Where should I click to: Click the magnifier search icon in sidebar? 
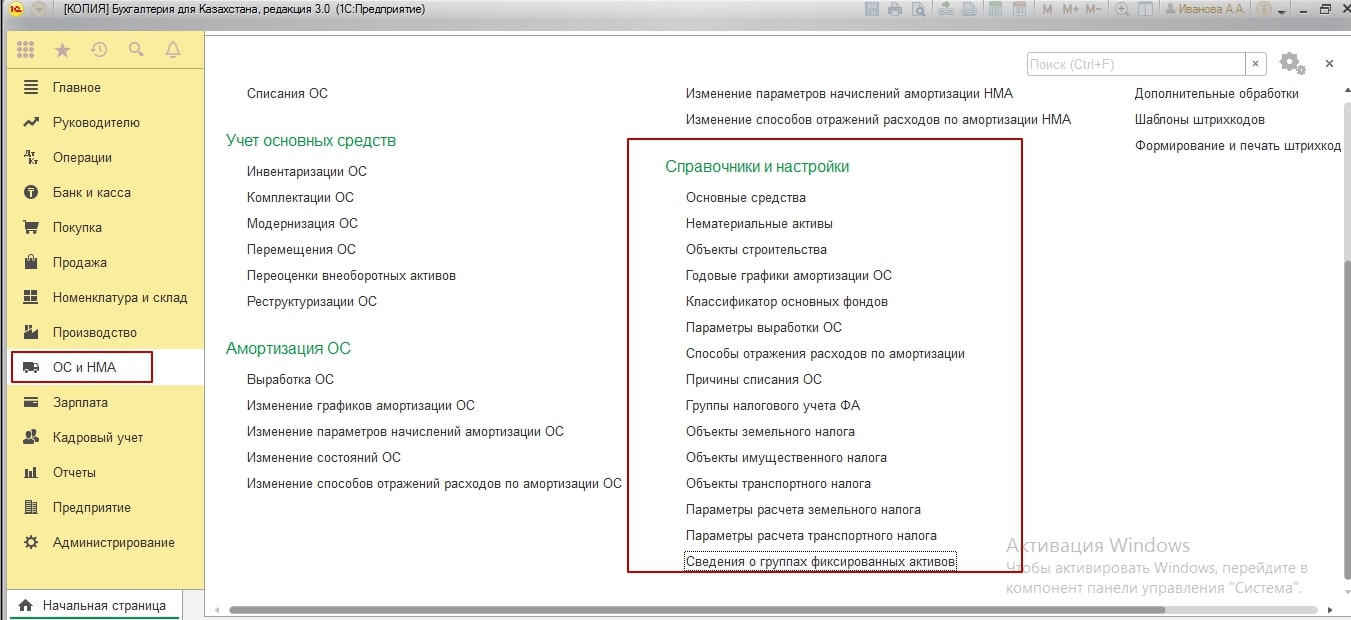(x=136, y=50)
